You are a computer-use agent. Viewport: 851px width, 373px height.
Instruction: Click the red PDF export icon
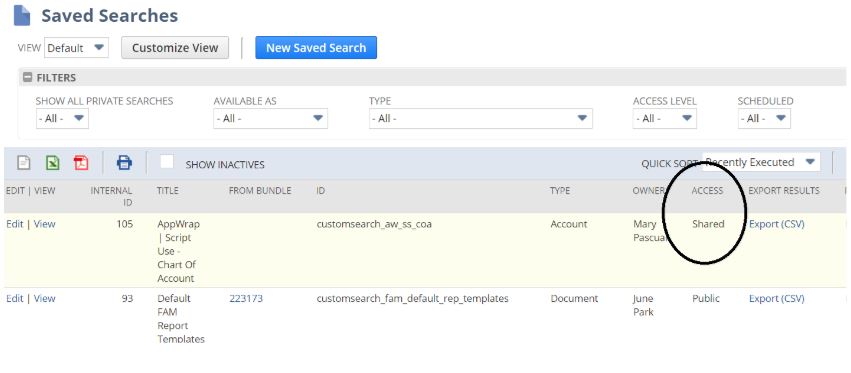click(81, 162)
